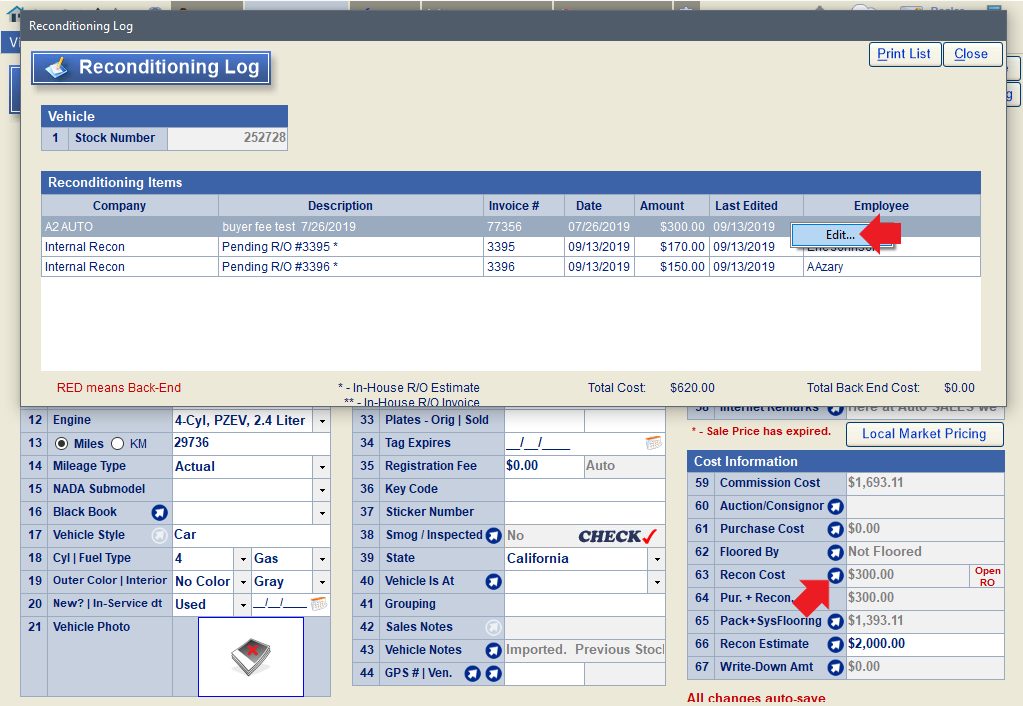Select the Miles radio button

point(61,444)
